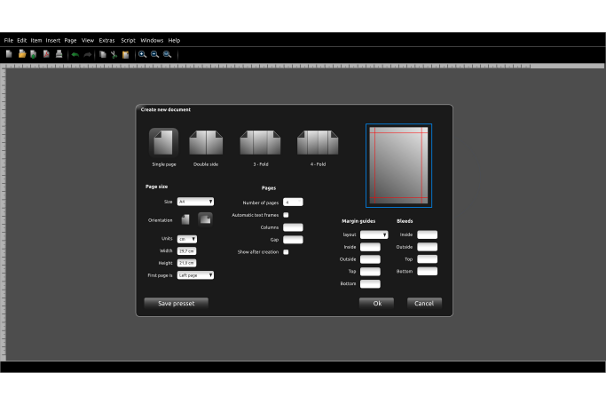Click the print icon in toolbar

59,54
